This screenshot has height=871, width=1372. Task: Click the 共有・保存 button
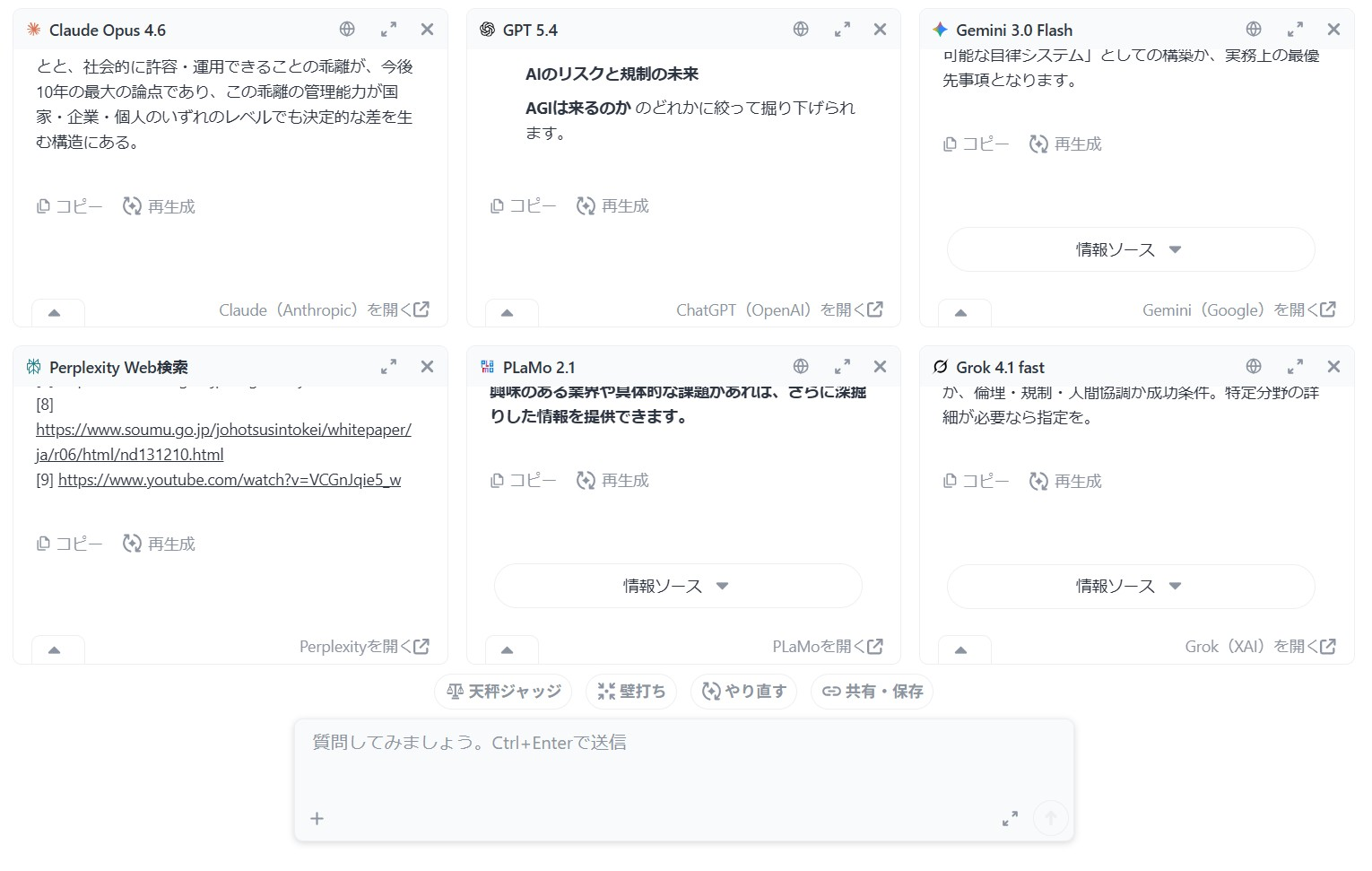click(x=873, y=692)
